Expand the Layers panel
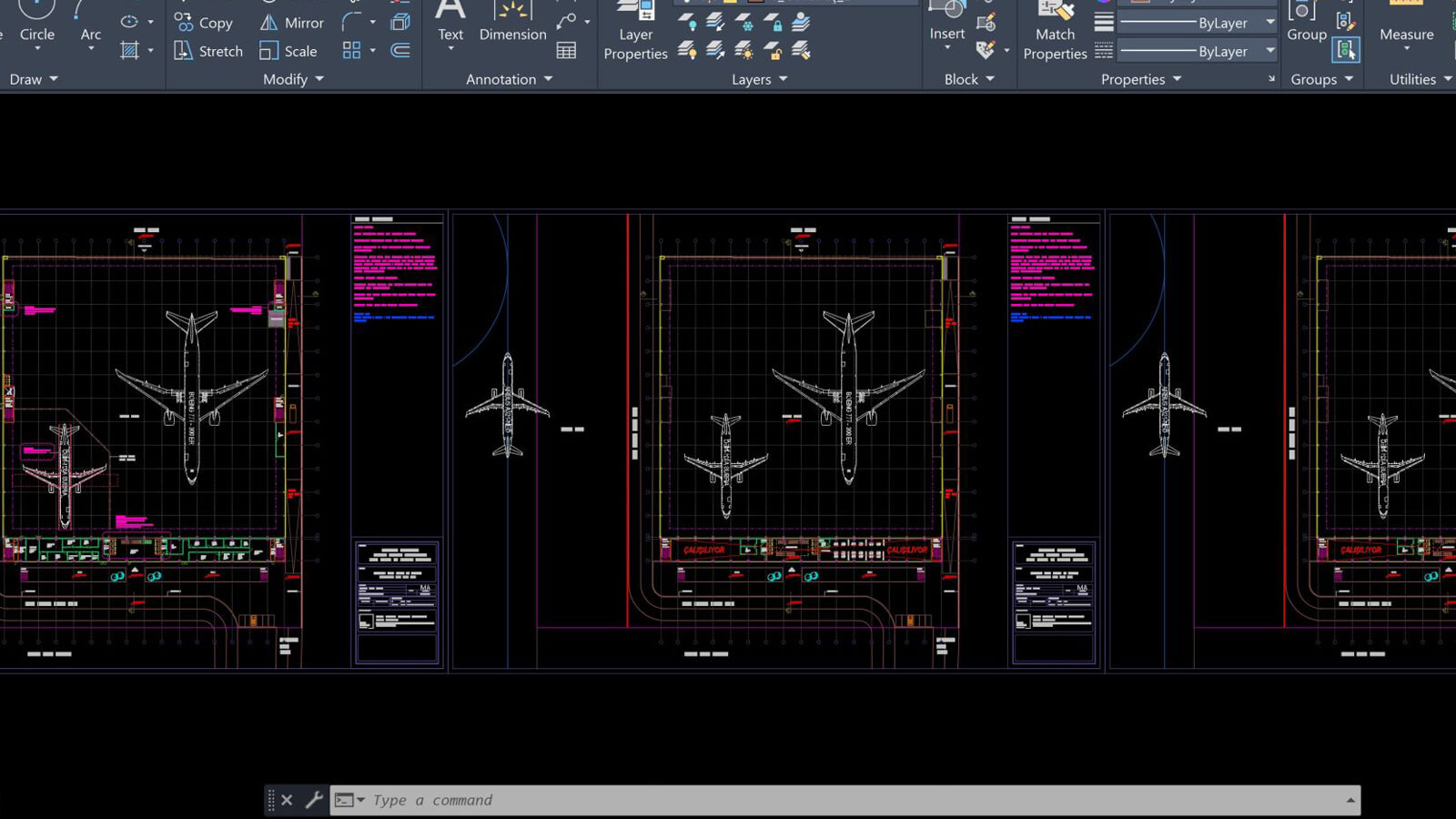 coord(759,79)
